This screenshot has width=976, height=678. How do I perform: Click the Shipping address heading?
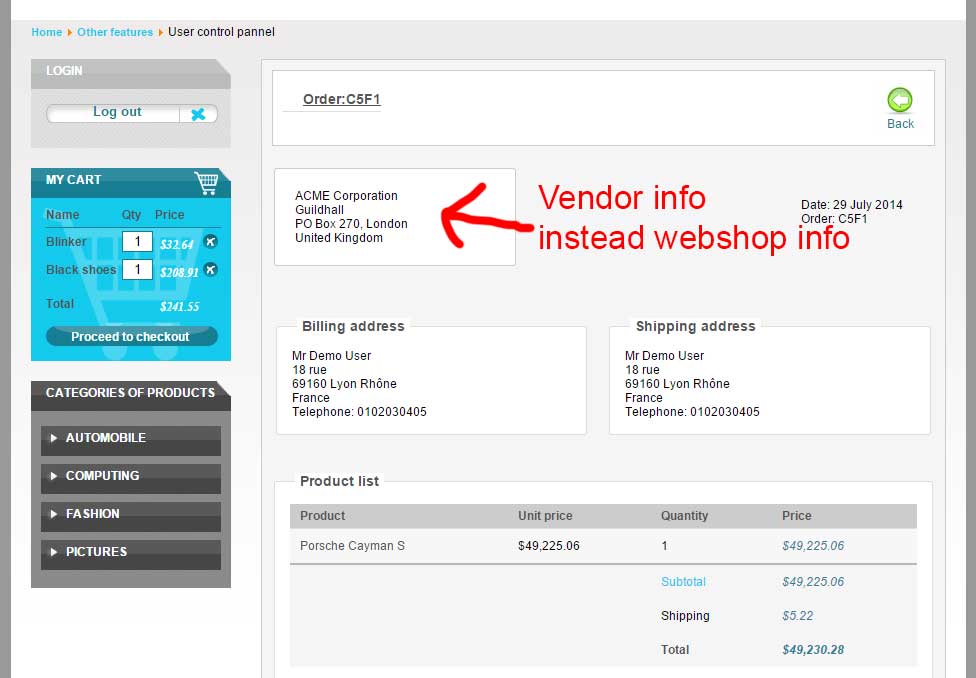(x=695, y=326)
